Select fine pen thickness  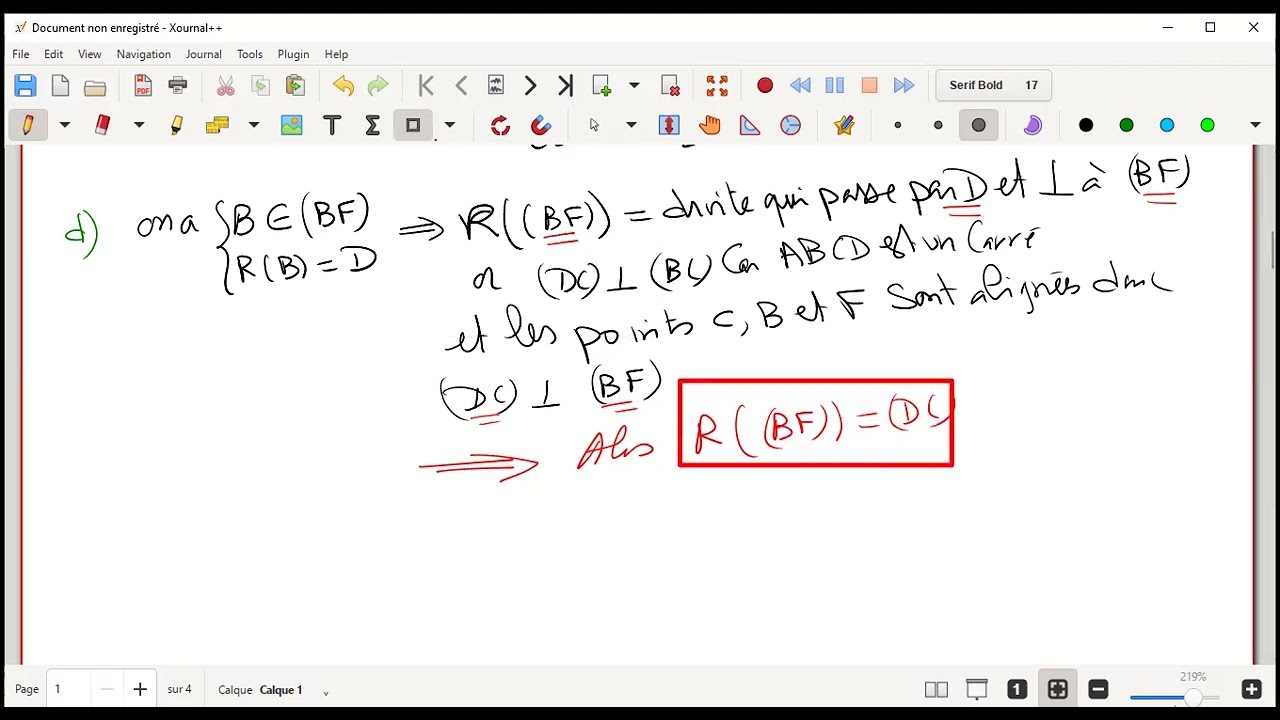pos(898,125)
